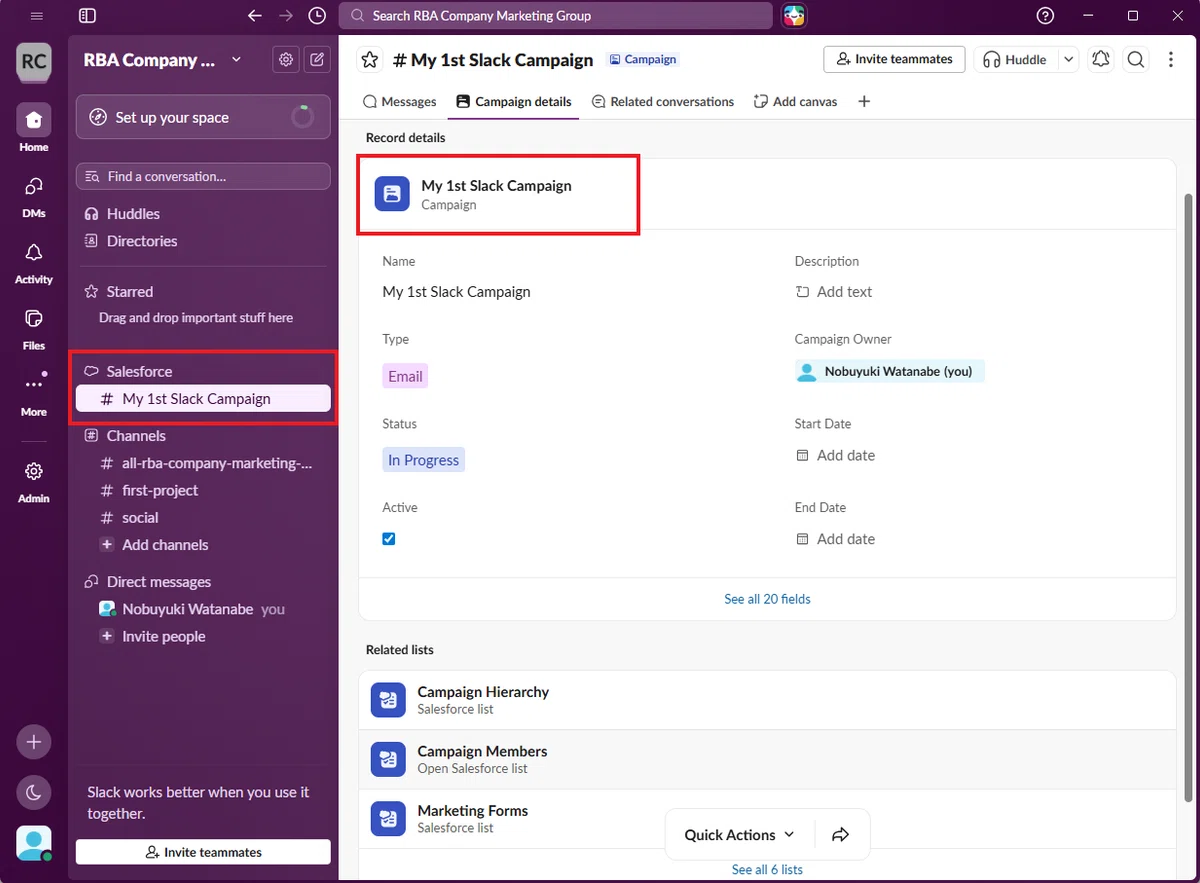Open See all 6 lists link
Screen dimensions: 1200x883
(x=767, y=869)
